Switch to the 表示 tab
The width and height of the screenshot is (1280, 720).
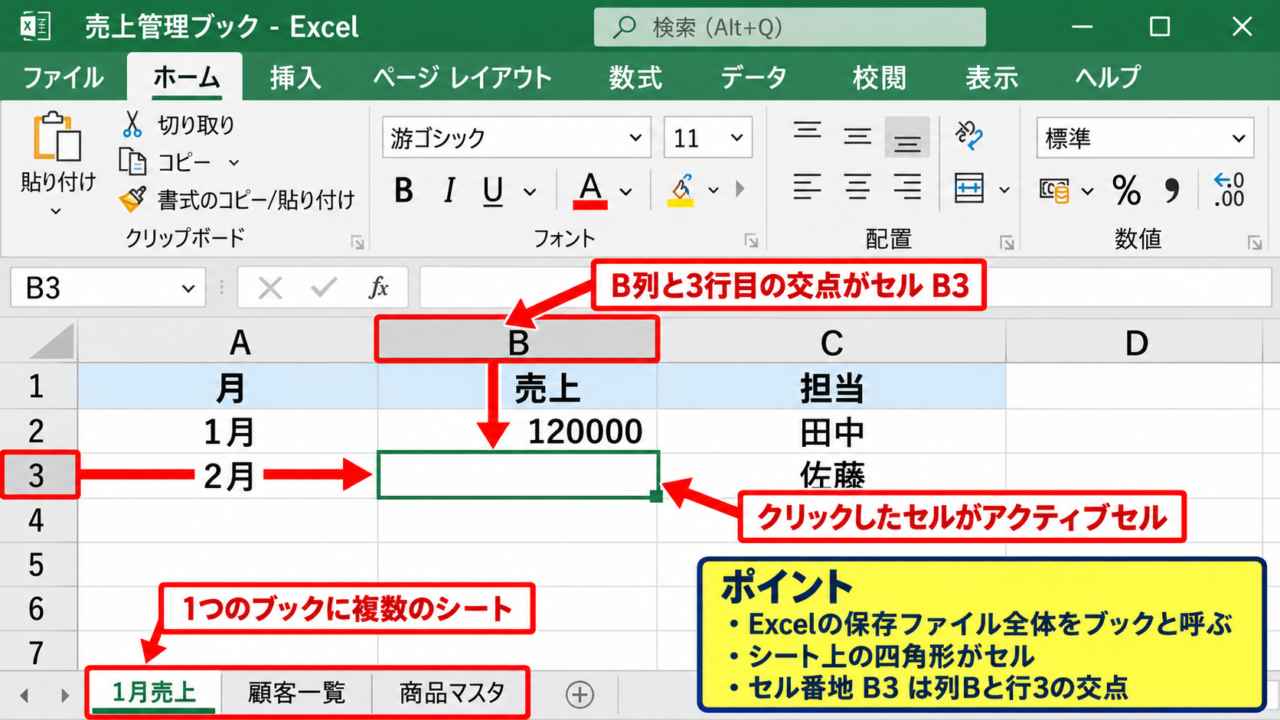tap(991, 77)
